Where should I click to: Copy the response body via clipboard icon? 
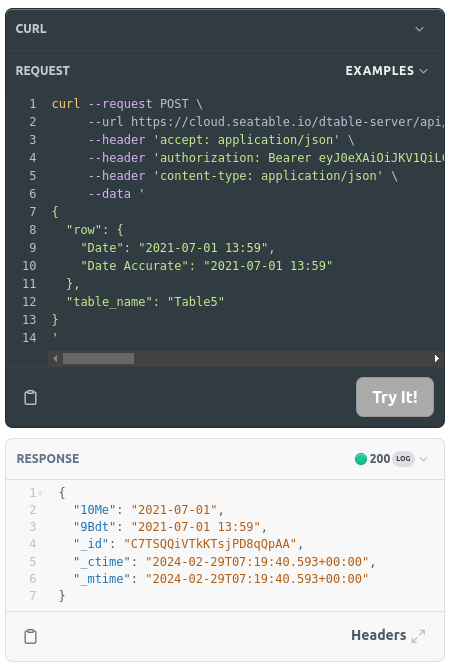click(x=30, y=636)
